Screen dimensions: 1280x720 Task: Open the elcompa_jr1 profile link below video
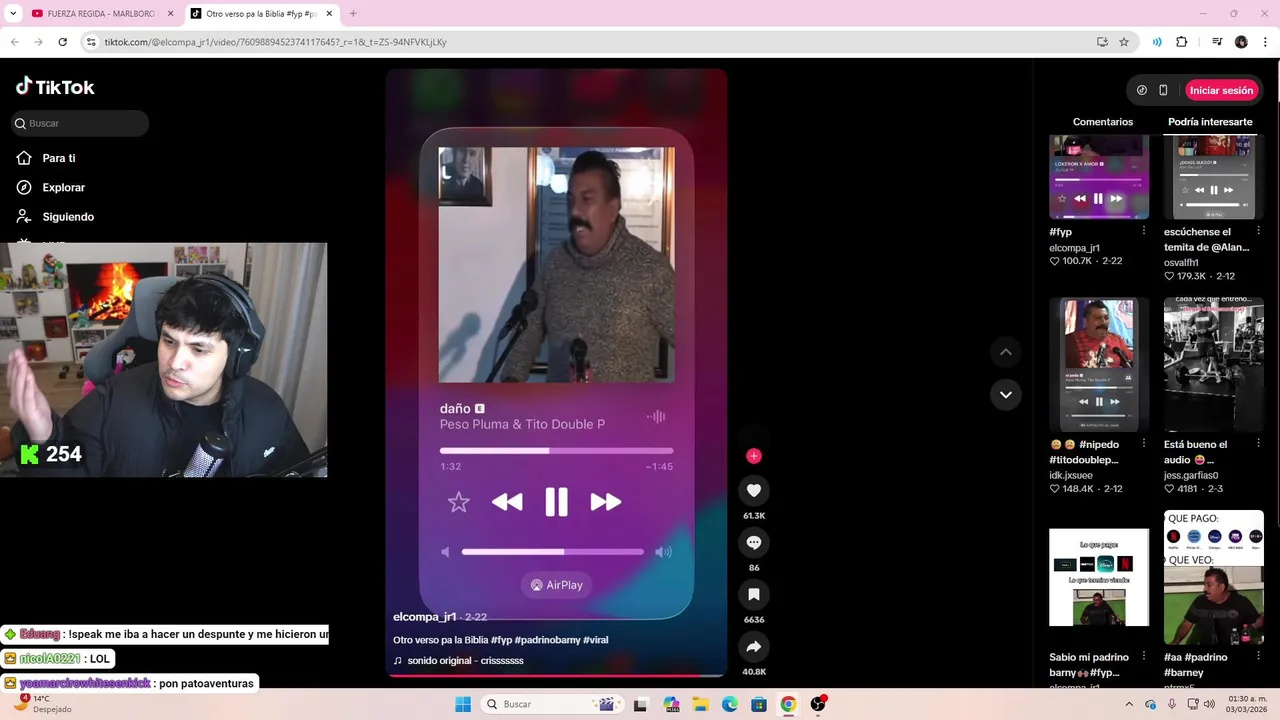425,617
